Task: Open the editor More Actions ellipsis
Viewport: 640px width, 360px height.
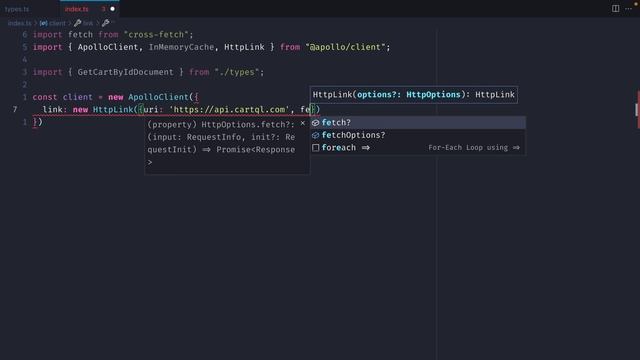Action: tap(628, 9)
